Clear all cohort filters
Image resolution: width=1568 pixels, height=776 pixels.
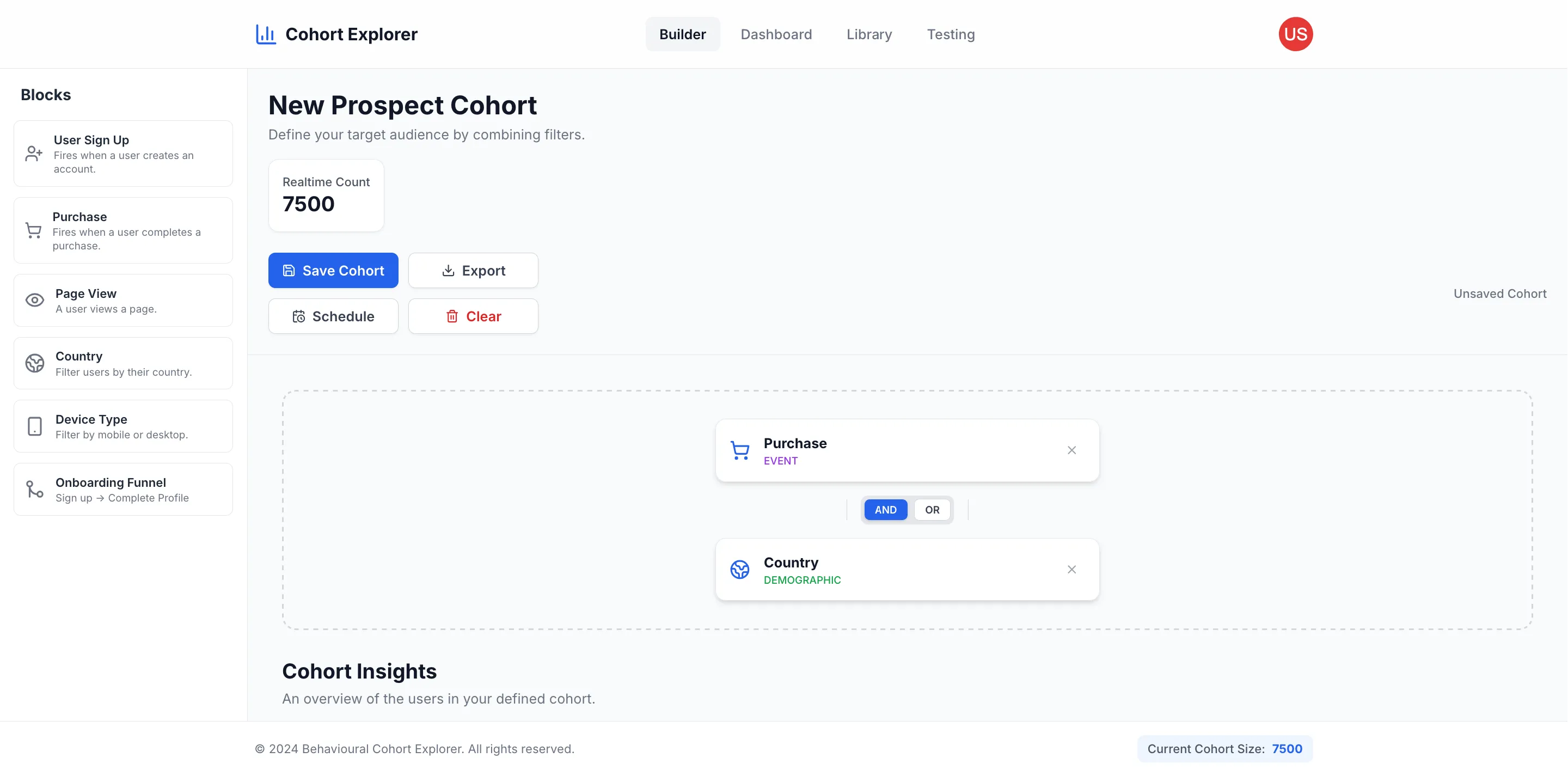[x=473, y=316]
